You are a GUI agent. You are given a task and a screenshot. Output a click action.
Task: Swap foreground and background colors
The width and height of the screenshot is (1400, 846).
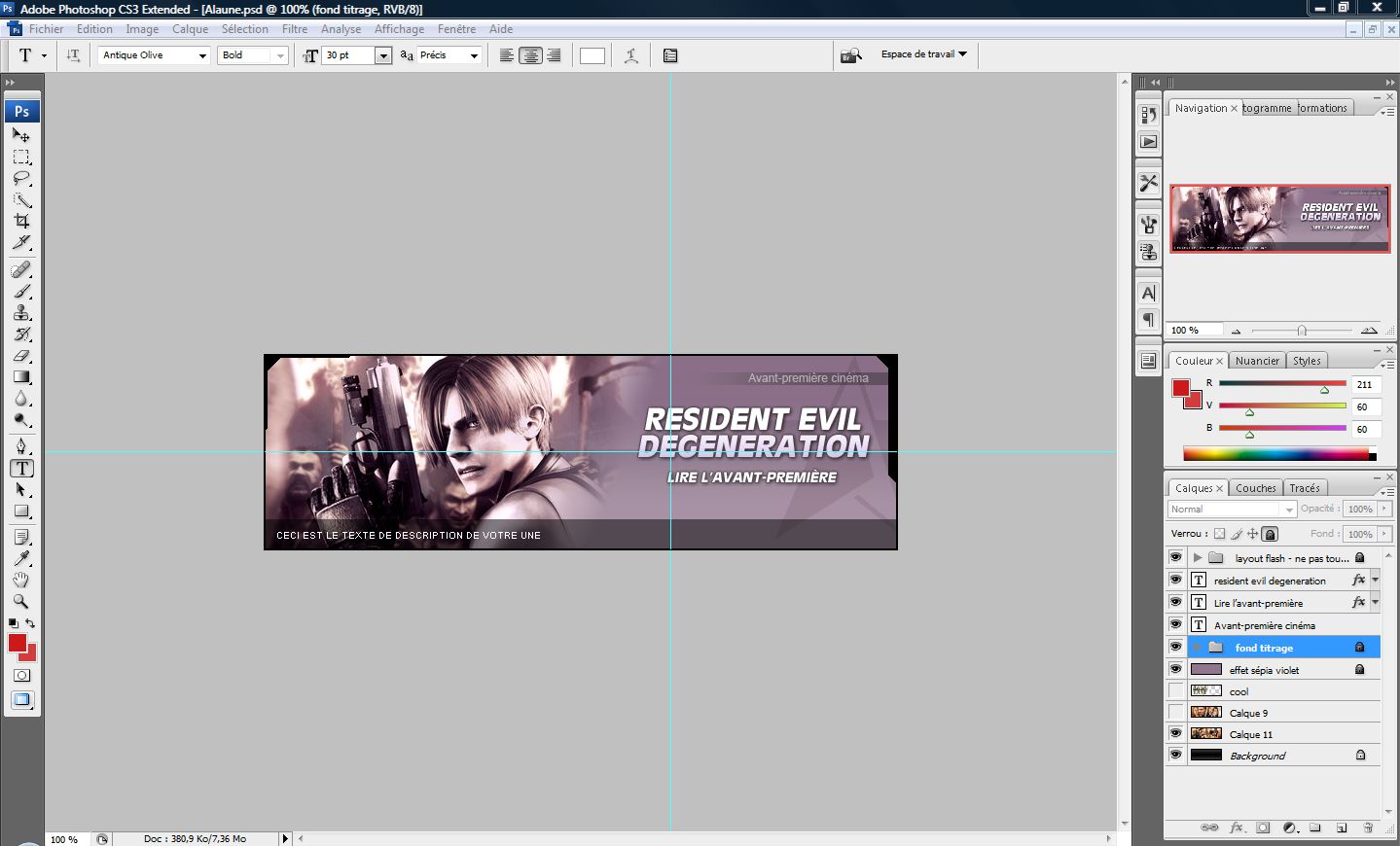(x=30, y=623)
